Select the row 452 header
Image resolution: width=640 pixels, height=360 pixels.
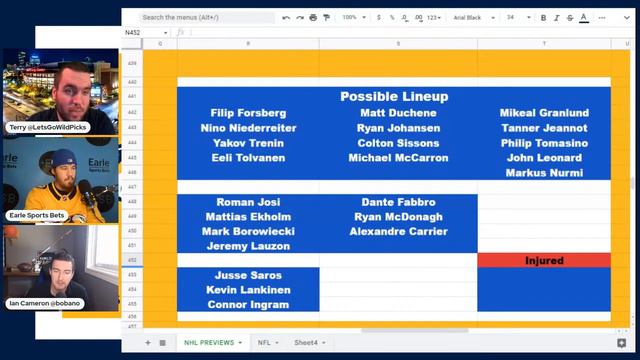pyautogui.click(x=132, y=260)
